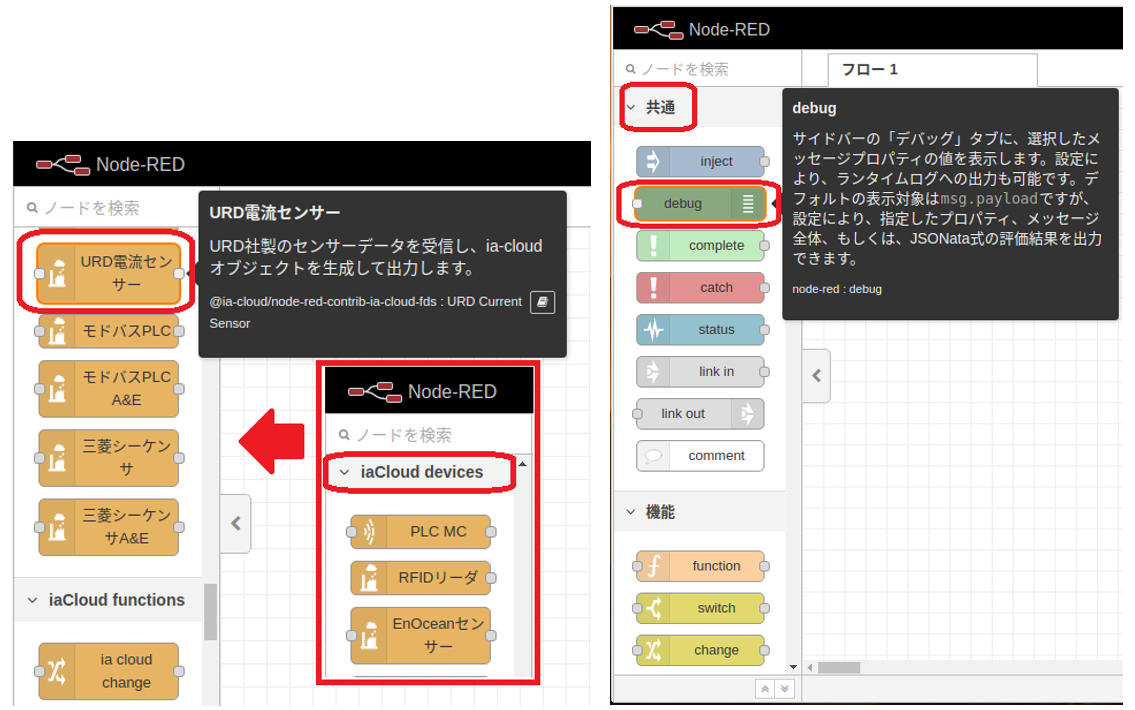The image size is (1135, 710).
Task: Select the PLC MC node
Action: [421, 532]
